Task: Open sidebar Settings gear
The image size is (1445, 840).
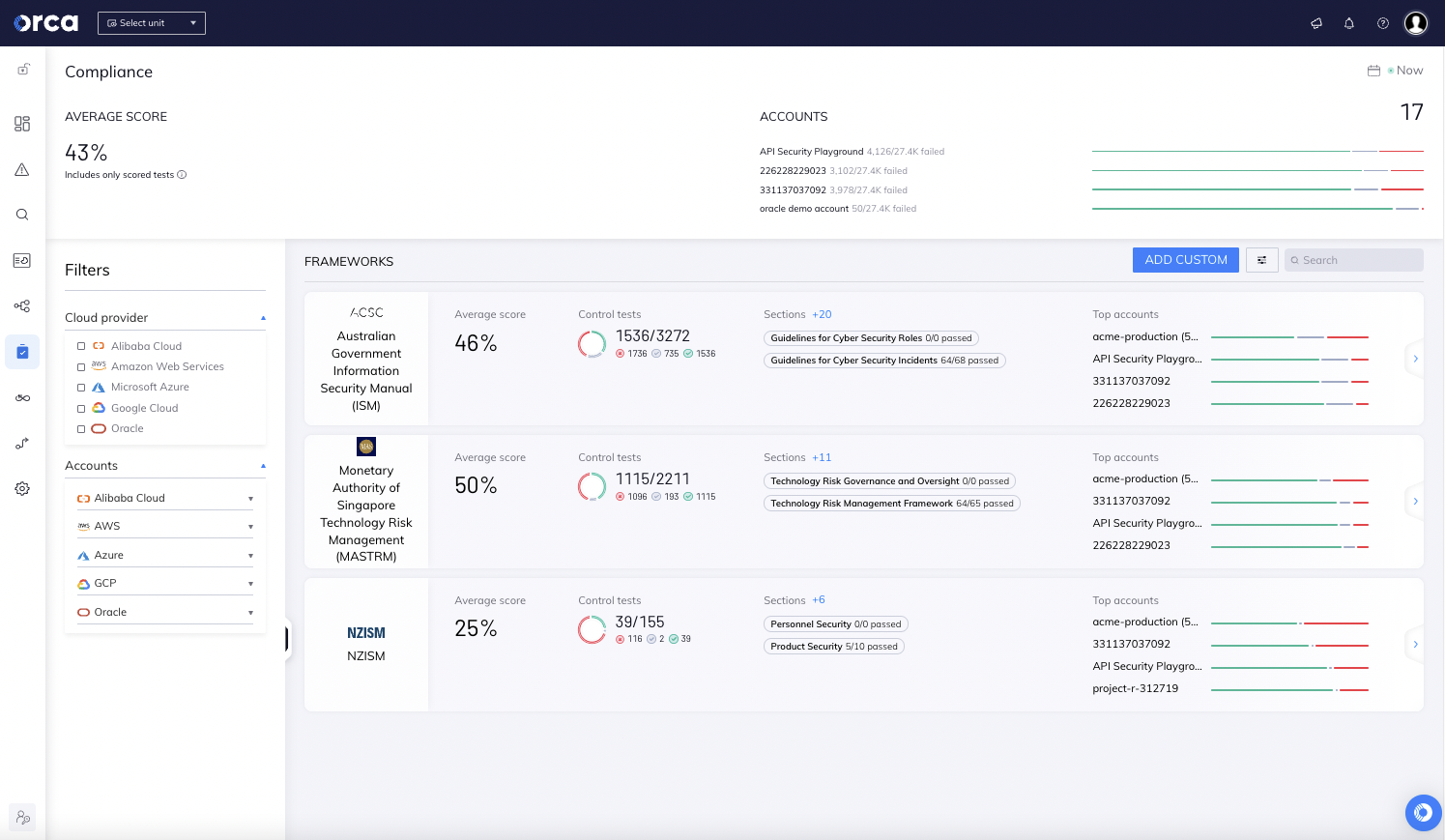Action: pyautogui.click(x=22, y=488)
